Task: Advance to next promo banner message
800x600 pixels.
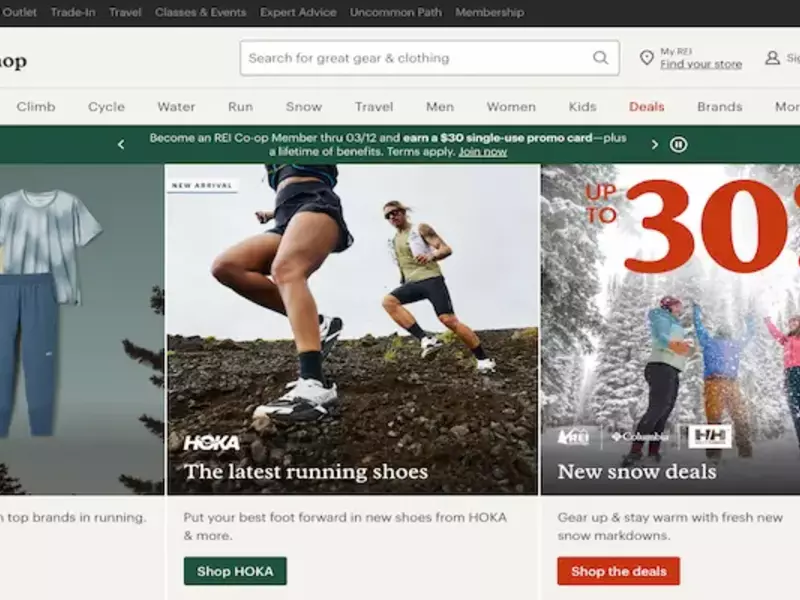Action: tap(655, 145)
